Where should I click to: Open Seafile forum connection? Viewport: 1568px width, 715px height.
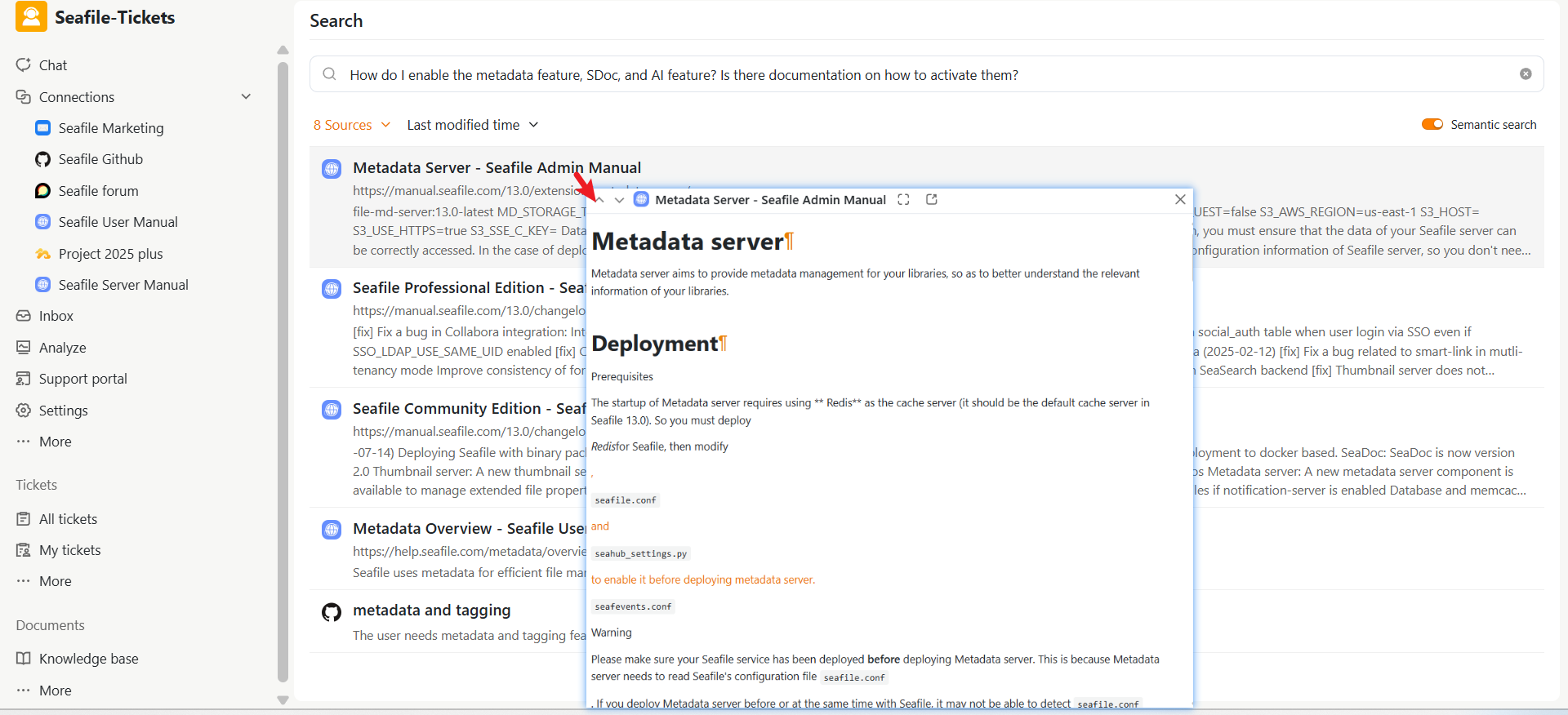[99, 191]
